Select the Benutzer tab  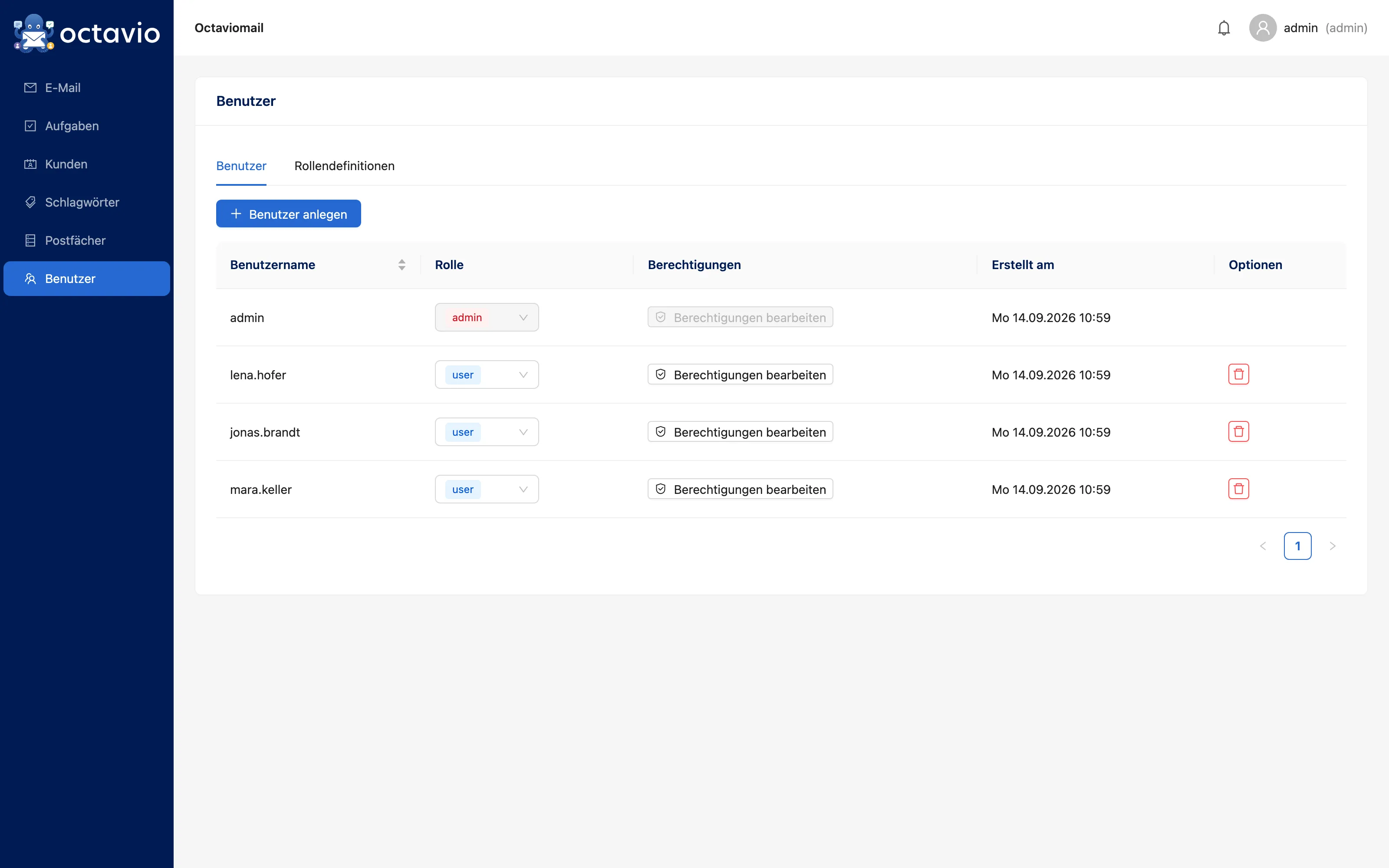pos(241,166)
